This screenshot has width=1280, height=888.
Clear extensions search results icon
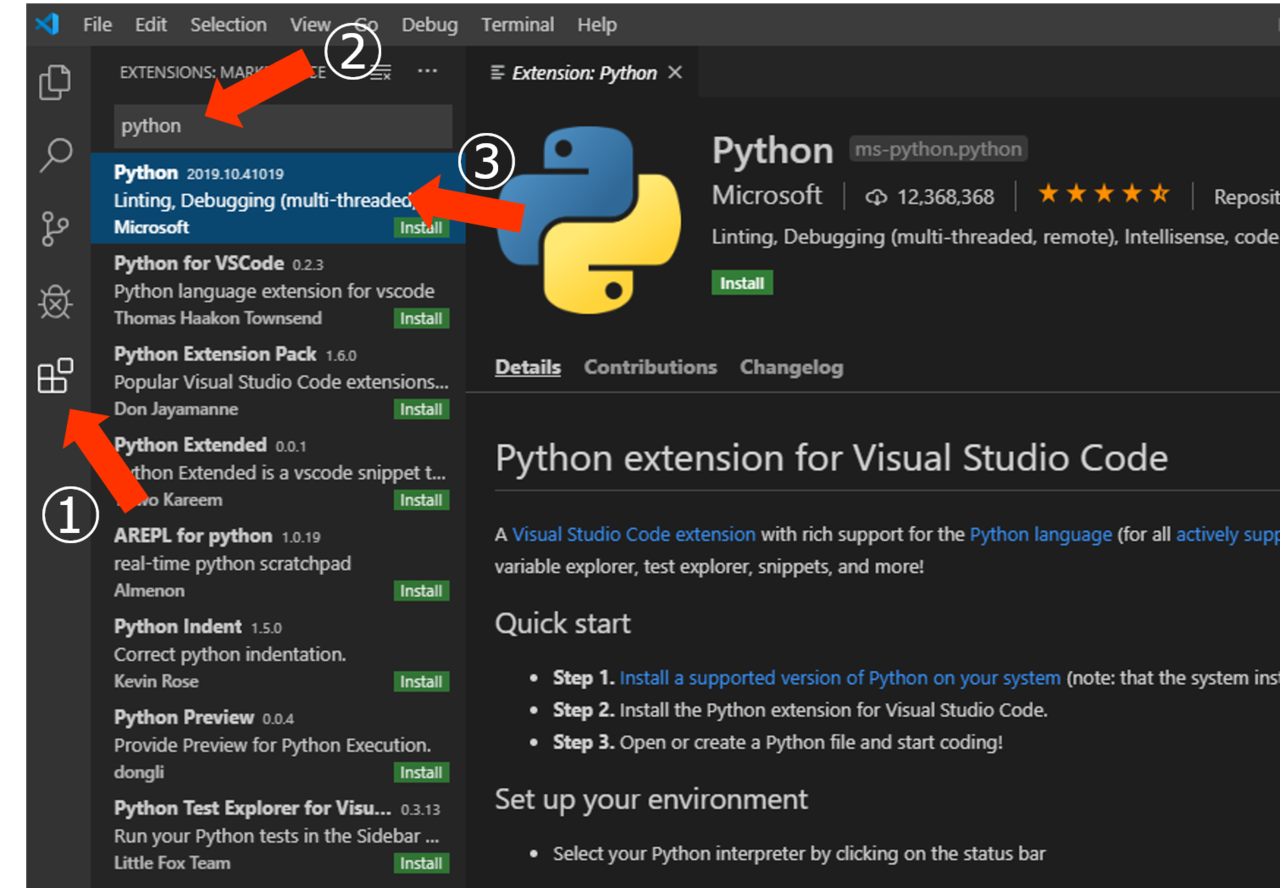[380, 72]
